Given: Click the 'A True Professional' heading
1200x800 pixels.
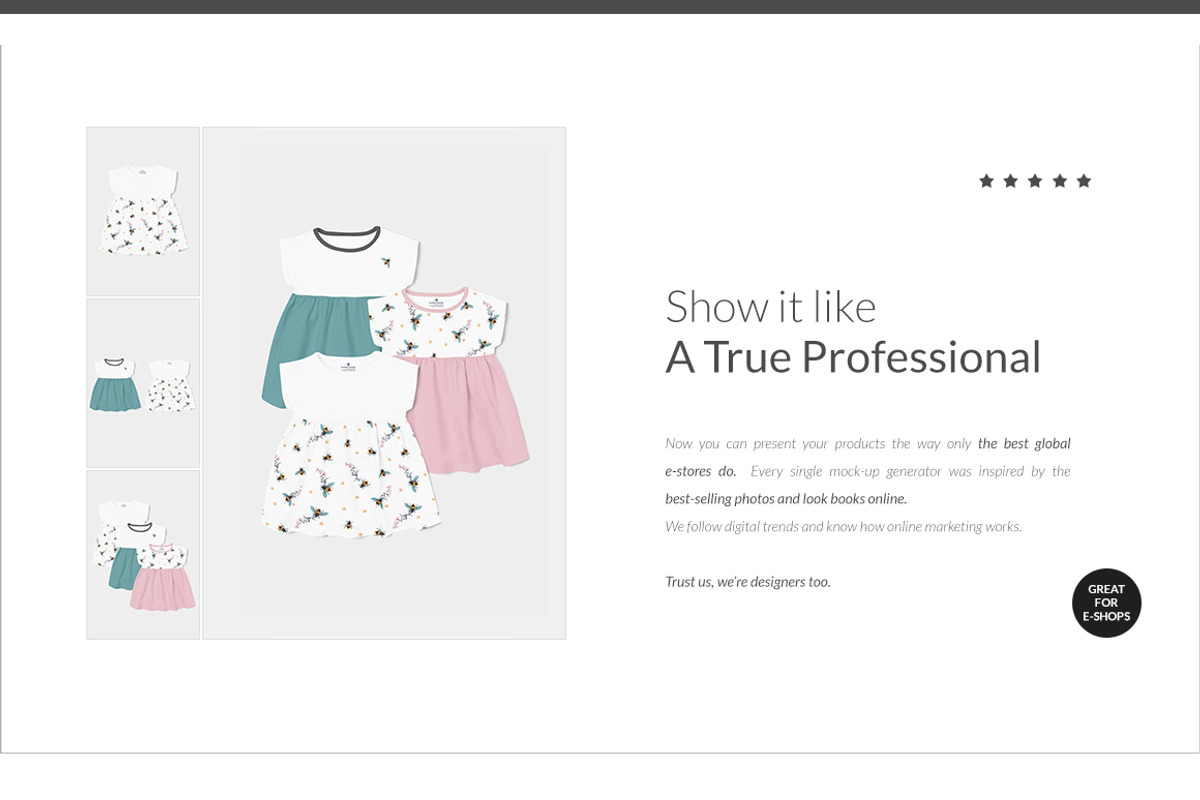Looking at the screenshot, I should click(x=853, y=358).
